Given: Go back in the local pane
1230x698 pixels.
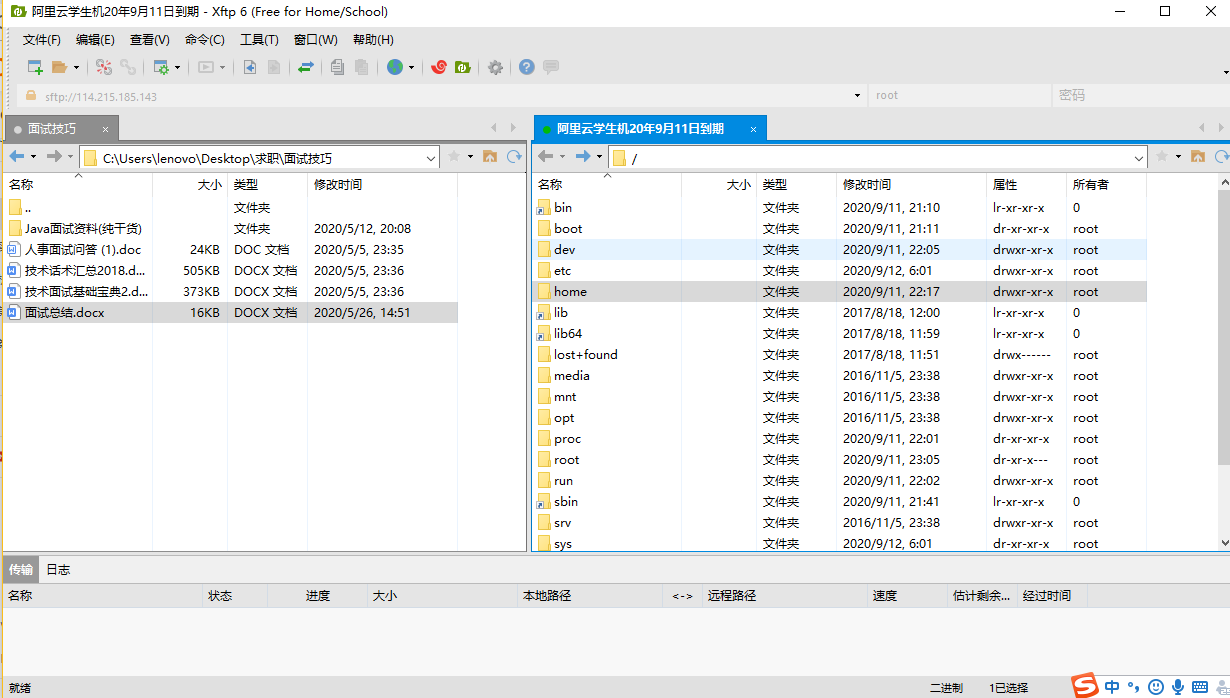Looking at the screenshot, I should click(17, 157).
